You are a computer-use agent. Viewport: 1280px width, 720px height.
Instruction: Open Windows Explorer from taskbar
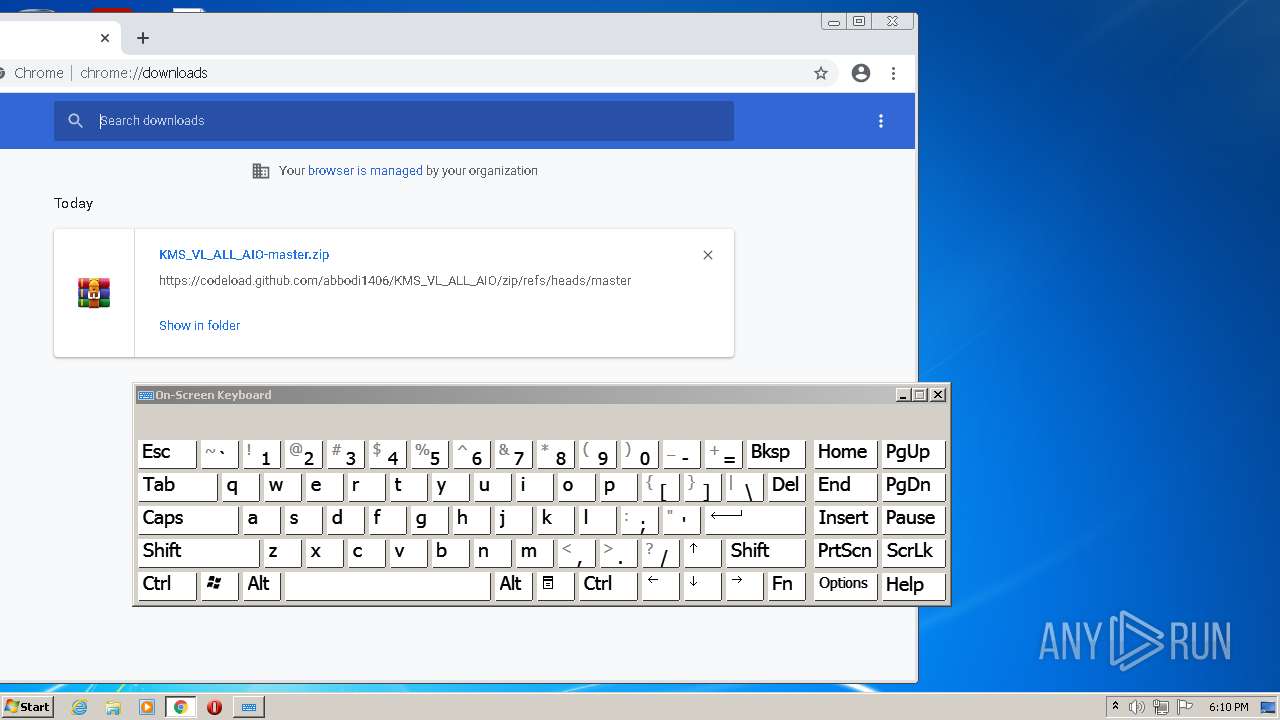coord(113,707)
